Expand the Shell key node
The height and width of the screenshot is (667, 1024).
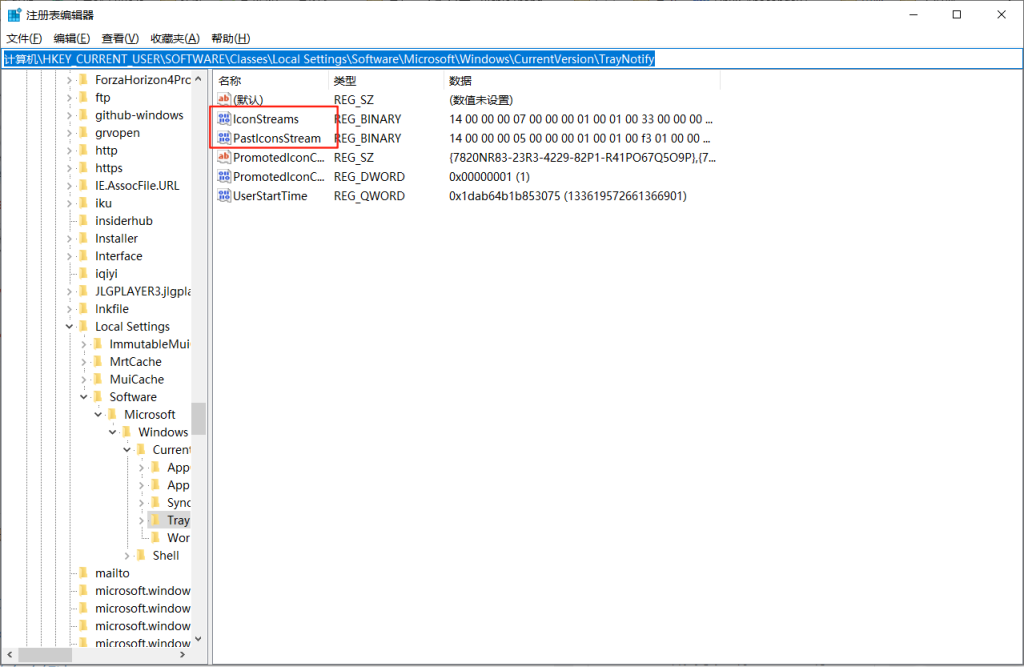[127, 556]
